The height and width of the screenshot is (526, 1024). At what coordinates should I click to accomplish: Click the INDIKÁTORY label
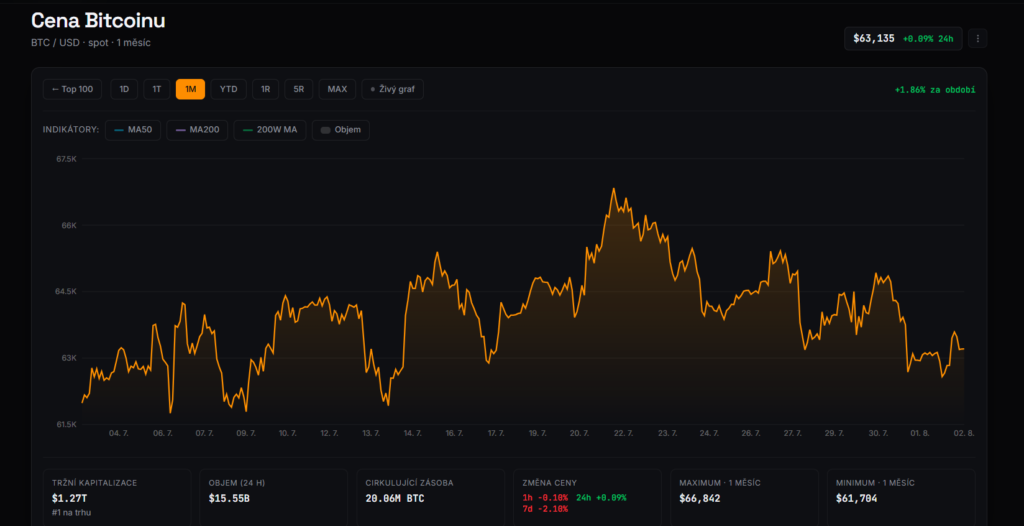71,130
